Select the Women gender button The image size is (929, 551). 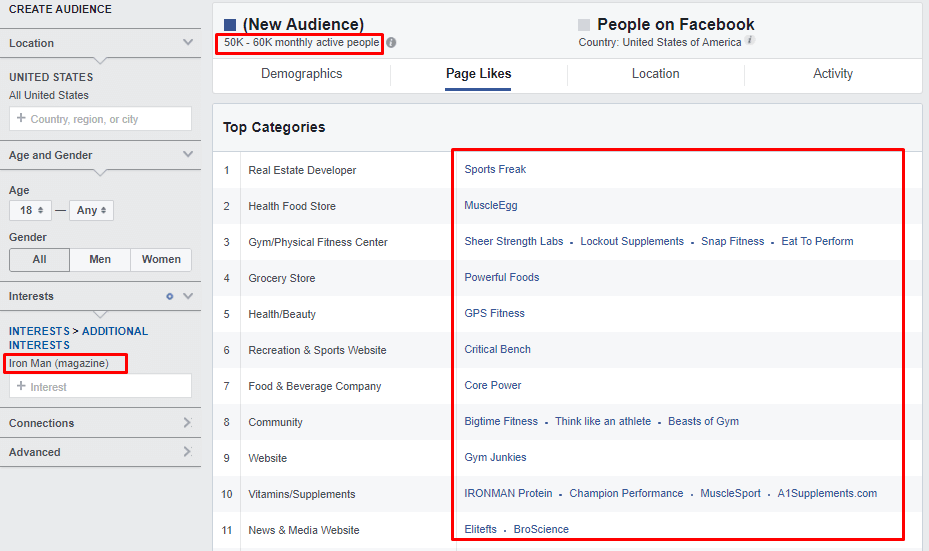[161, 260]
